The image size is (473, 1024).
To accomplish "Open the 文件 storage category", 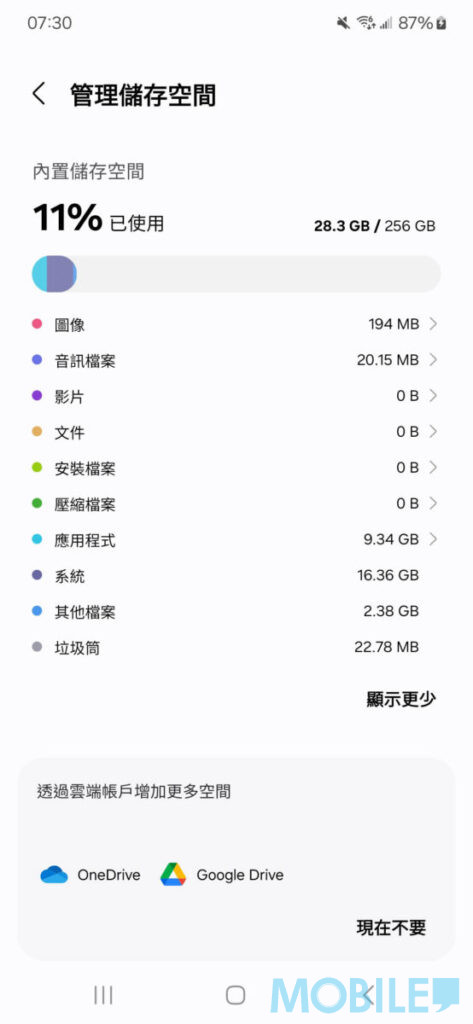I will click(x=236, y=432).
